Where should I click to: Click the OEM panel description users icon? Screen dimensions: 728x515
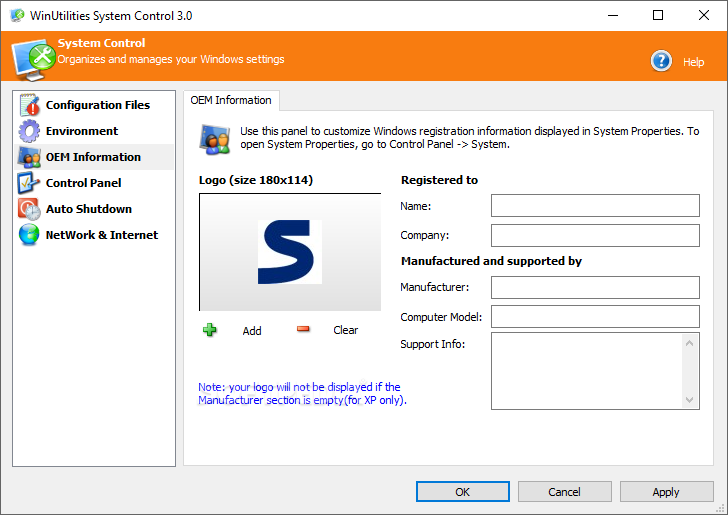pos(214,139)
